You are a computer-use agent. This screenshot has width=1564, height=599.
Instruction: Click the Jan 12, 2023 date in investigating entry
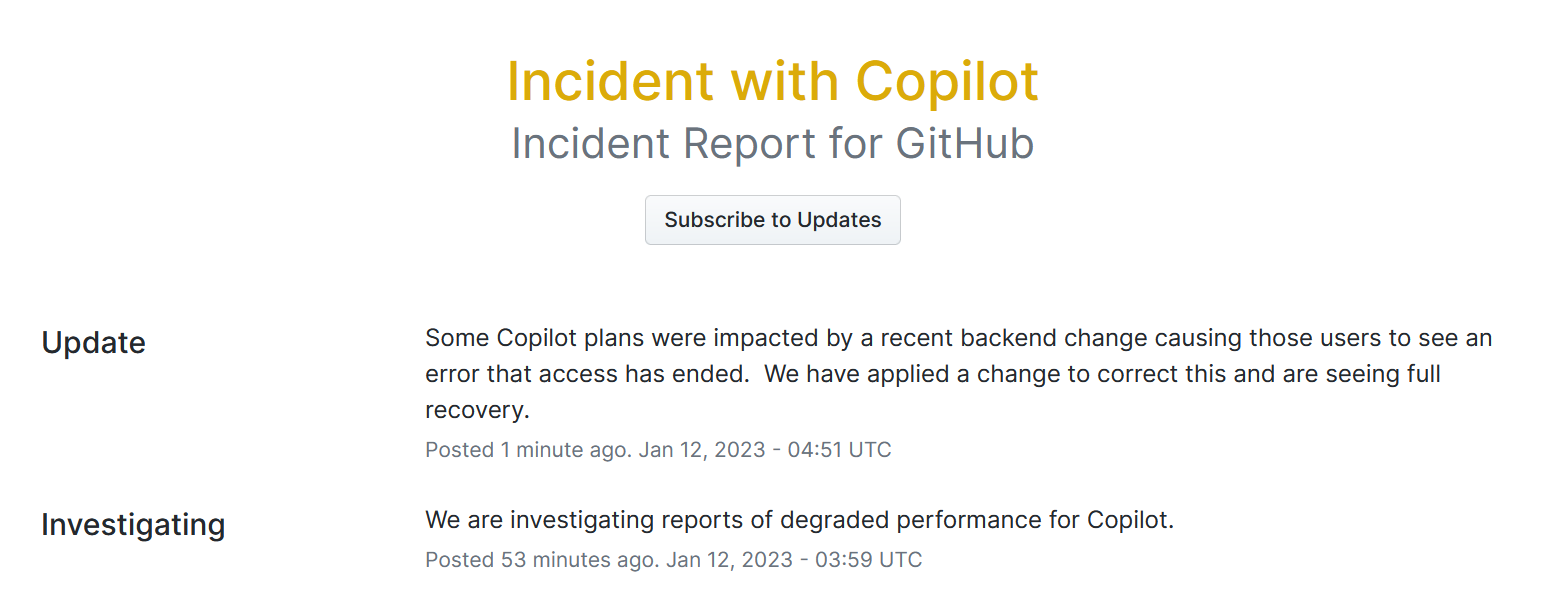(732, 559)
